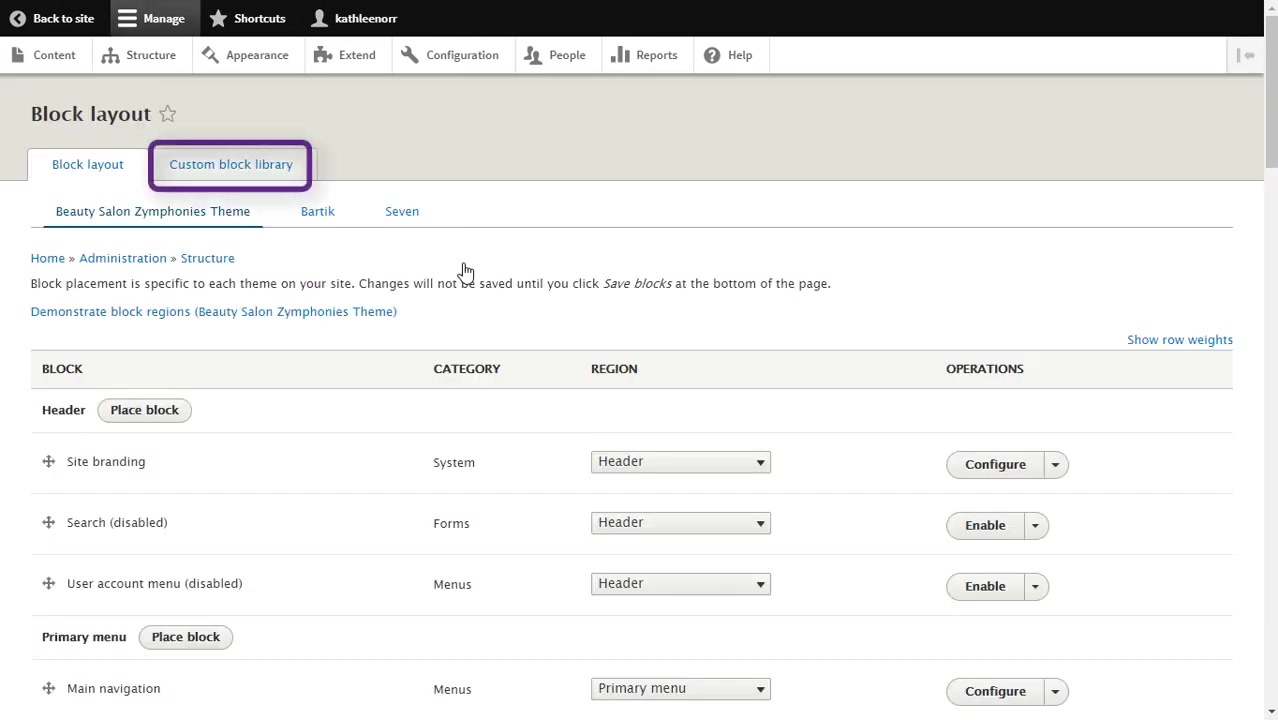Screen dimensions: 1278x720
Task: Open the Appearance themes icon
Action: pyautogui.click(x=211, y=55)
